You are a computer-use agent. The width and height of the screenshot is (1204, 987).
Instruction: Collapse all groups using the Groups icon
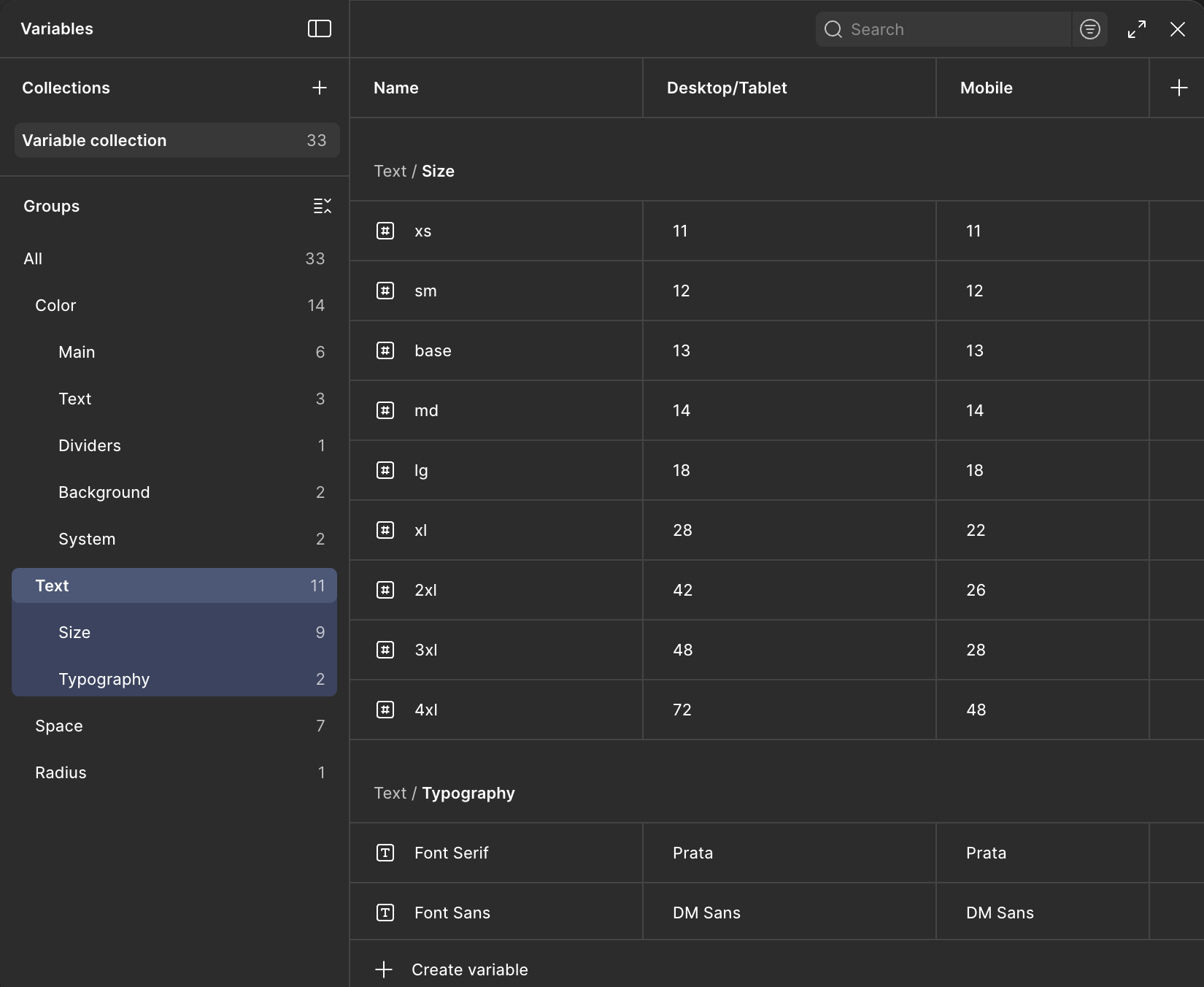point(322,206)
